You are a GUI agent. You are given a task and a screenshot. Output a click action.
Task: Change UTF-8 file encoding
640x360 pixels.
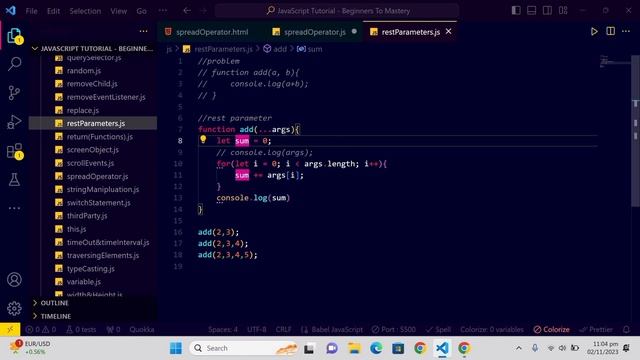click(x=257, y=329)
